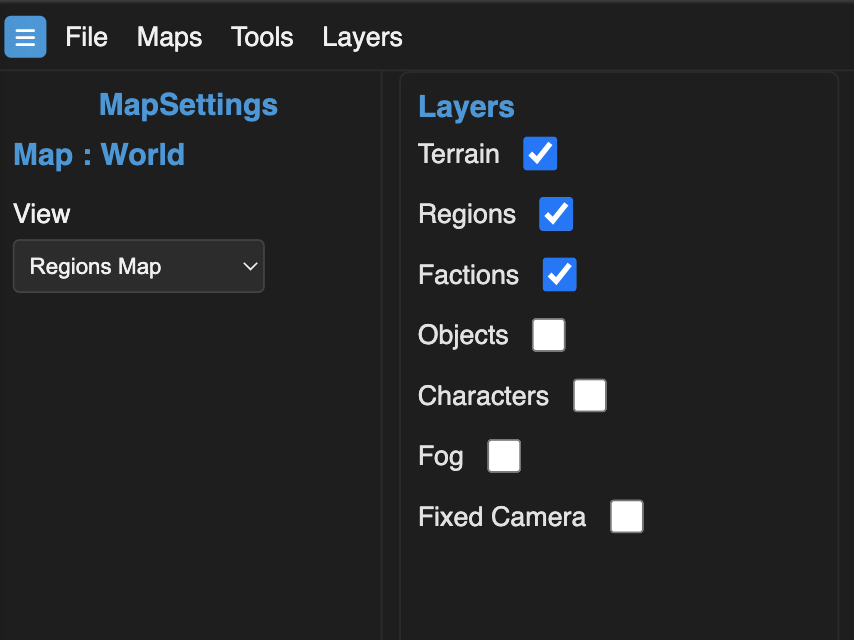Screen dimensions: 854x640
Task: Open the Layers menu in menu bar
Action: pos(362,38)
